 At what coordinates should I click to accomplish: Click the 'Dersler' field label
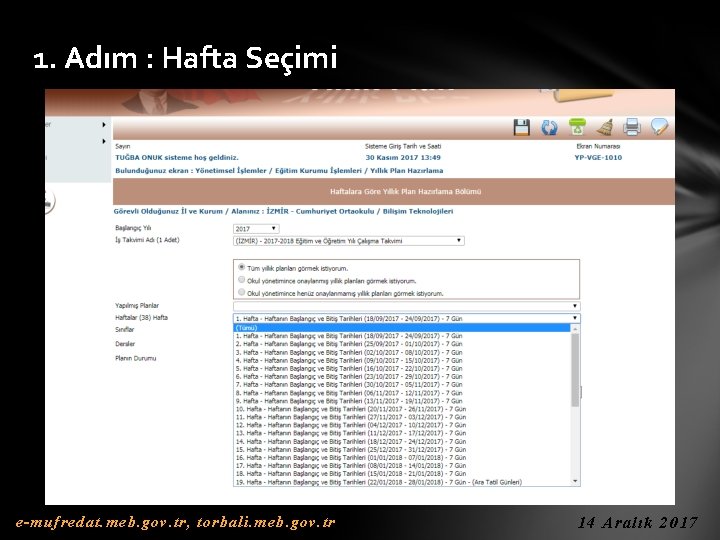(125, 344)
